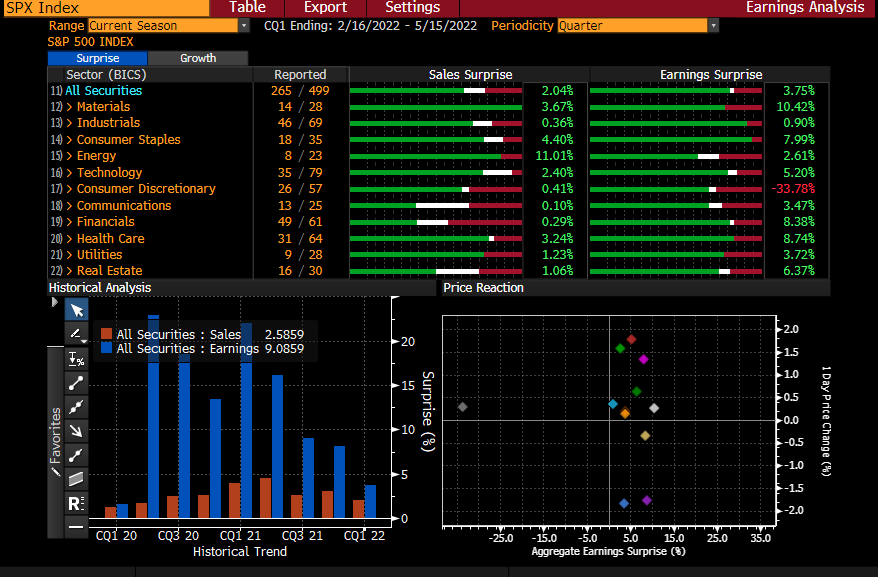
Task: Select the horizontal line tool
Action: 77,527
